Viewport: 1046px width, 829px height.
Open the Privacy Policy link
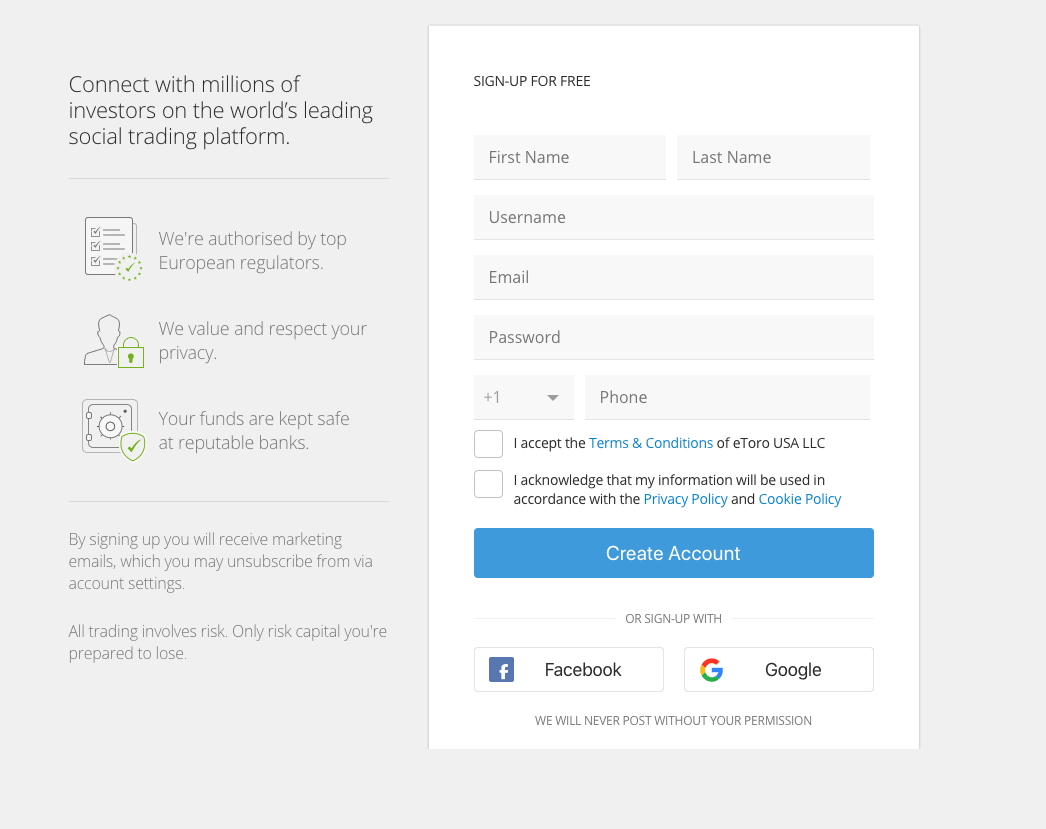(685, 498)
